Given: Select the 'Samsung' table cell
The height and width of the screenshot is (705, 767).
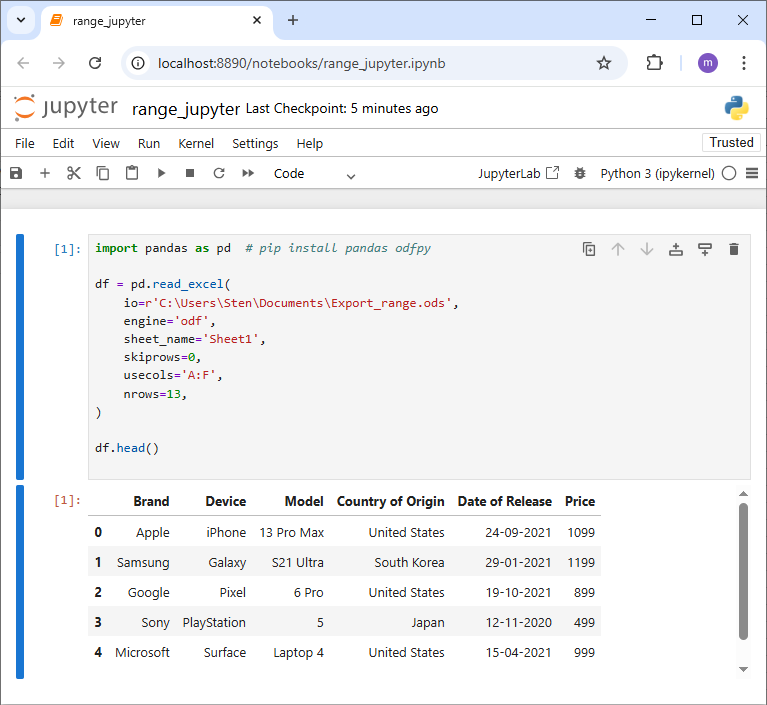Looking at the screenshot, I should coord(143,563).
